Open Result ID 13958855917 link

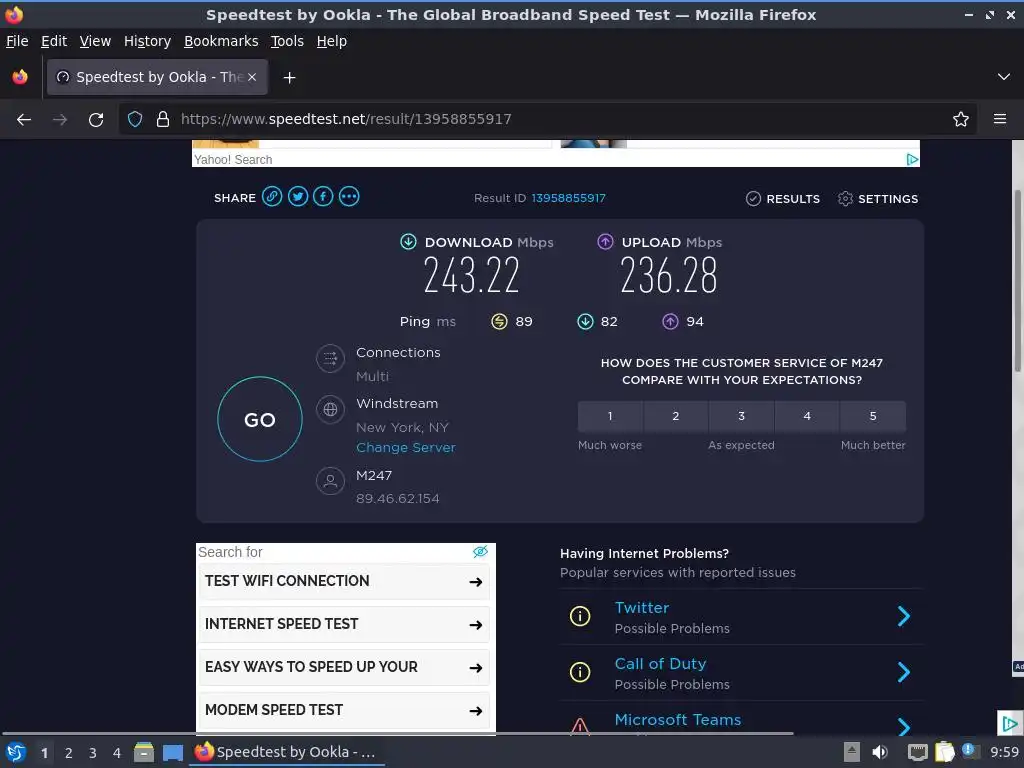pyautogui.click(x=568, y=198)
